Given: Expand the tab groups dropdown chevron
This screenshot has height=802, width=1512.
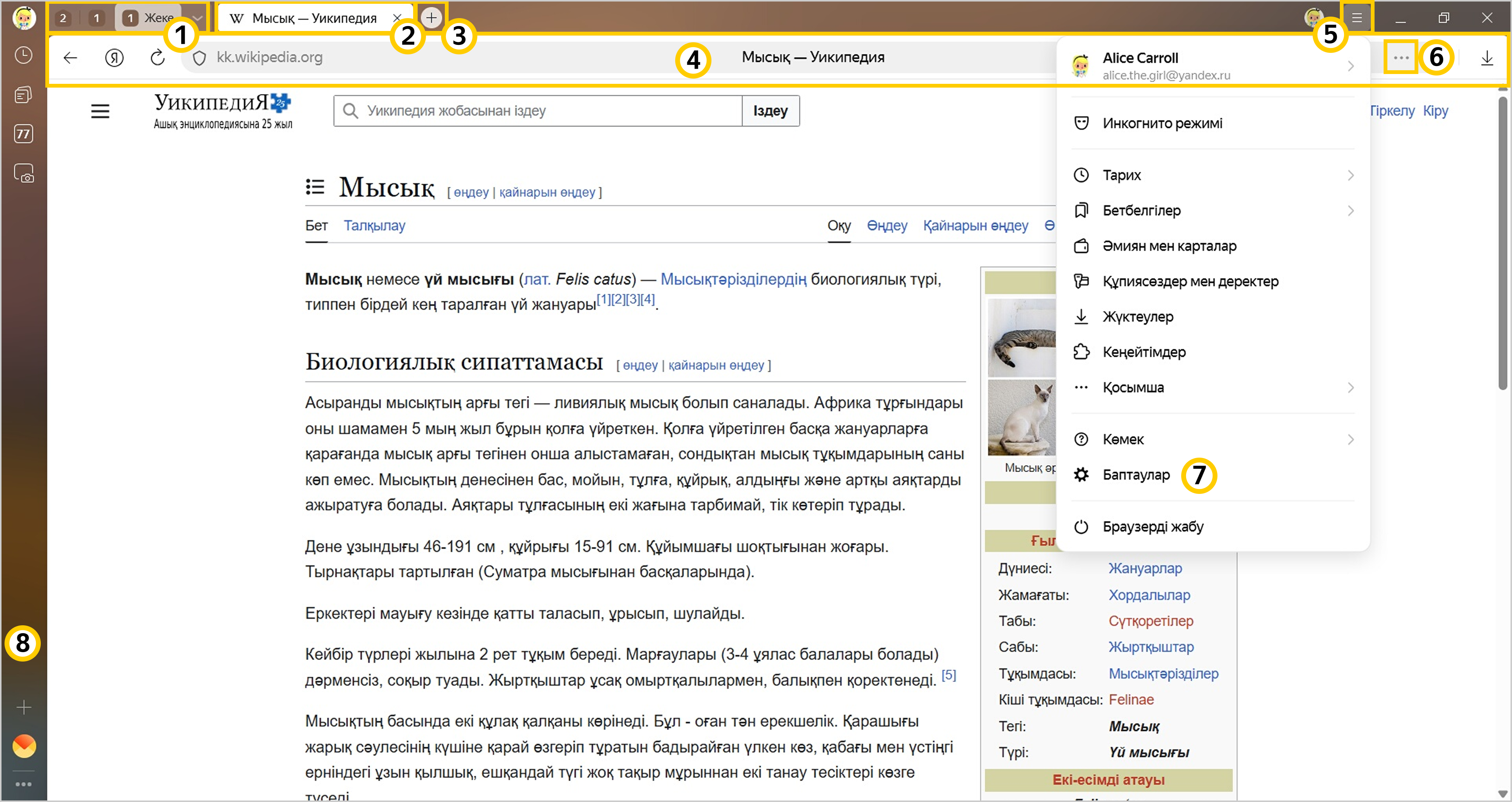Looking at the screenshot, I should pyautogui.click(x=198, y=18).
